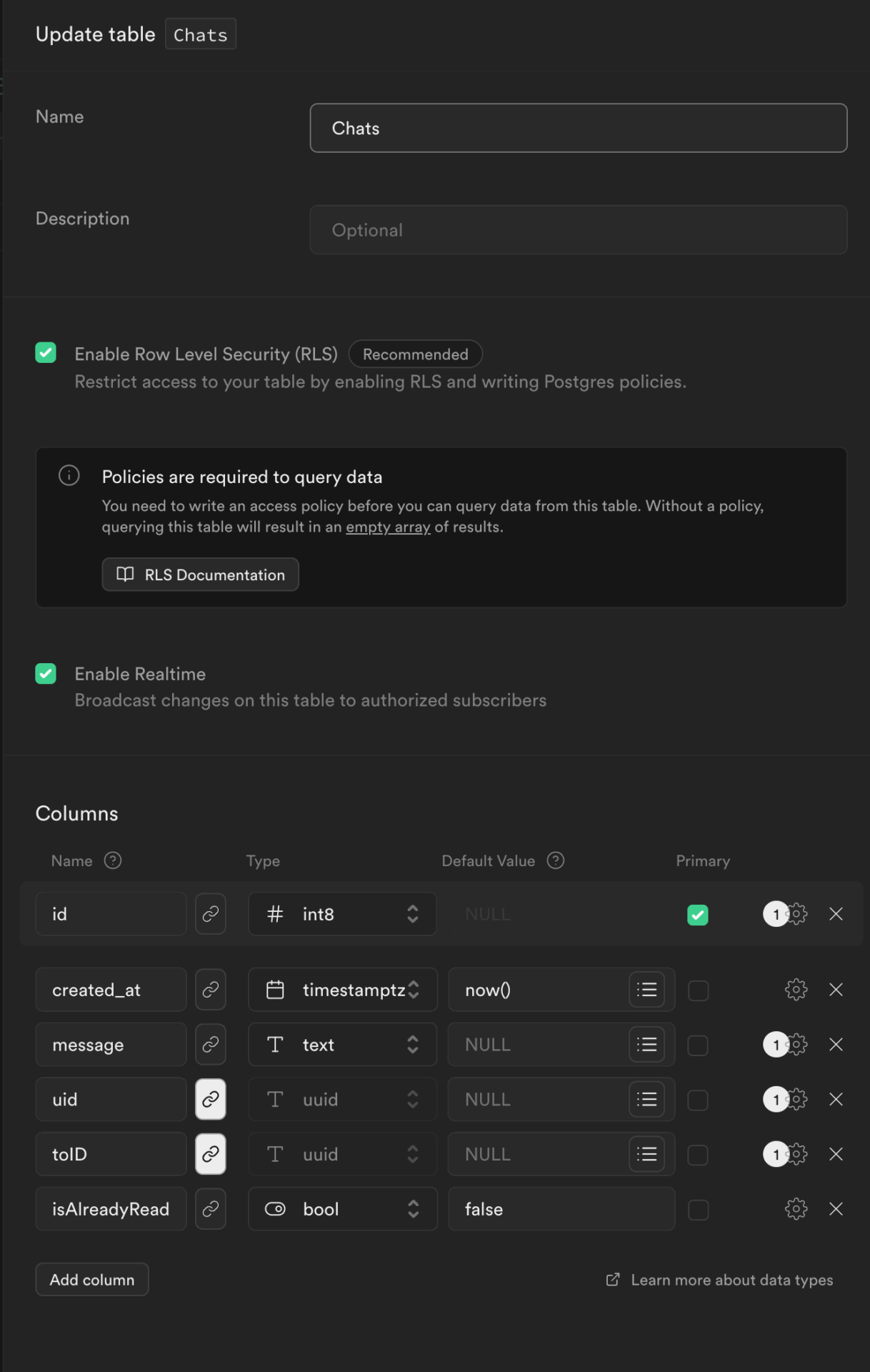Viewport: 870px width, 1372px height.
Task: Delete the isAlreadyRead column
Action: 836,1209
